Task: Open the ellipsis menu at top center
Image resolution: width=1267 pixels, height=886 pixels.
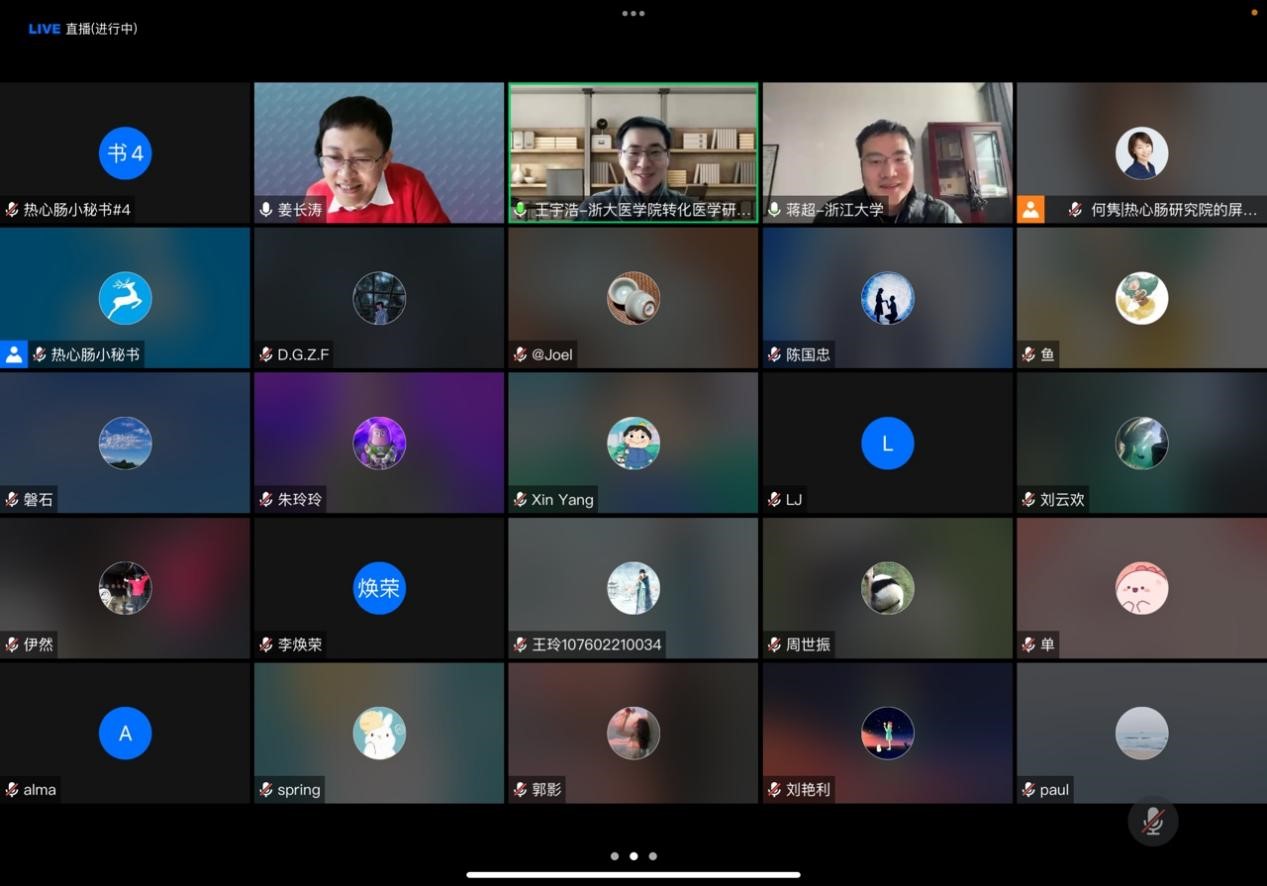Action: 633,13
